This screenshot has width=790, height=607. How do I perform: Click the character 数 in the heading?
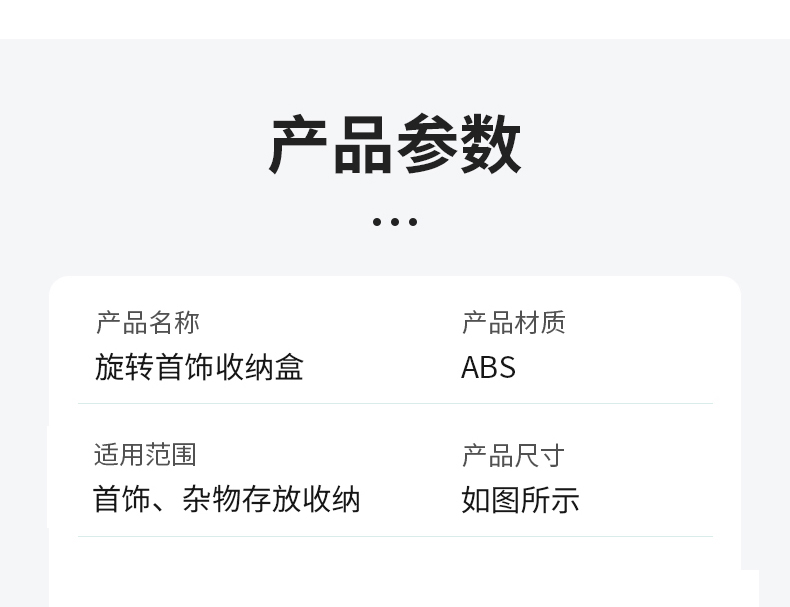click(491, 144)
